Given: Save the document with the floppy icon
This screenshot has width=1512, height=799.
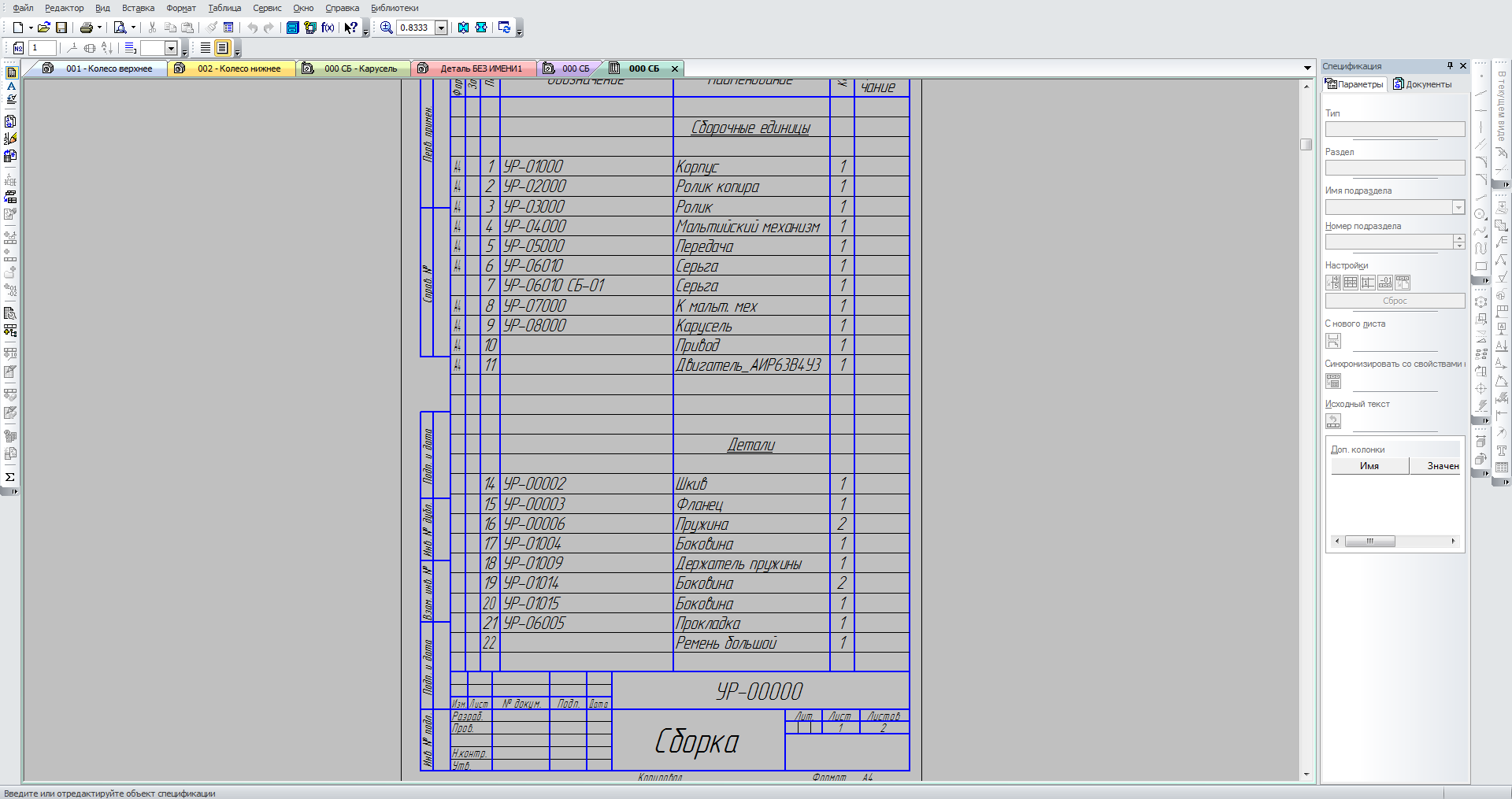Looking at the screenshot, I should [61, 28].
